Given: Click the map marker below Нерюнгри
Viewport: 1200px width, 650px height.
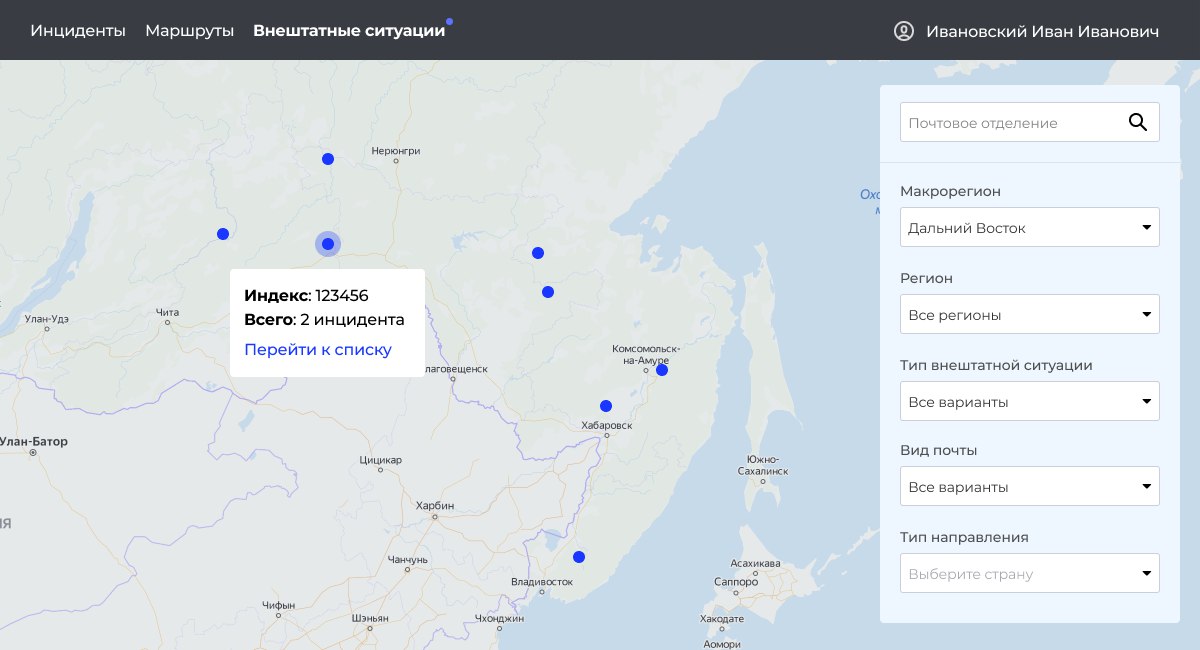Looking at the screenshot, I should coord(327,159).
